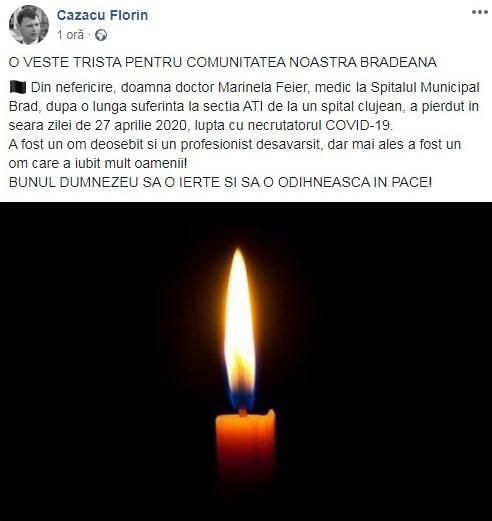Click 'om care a iubit mult oamenii' line

coord(98,164)
